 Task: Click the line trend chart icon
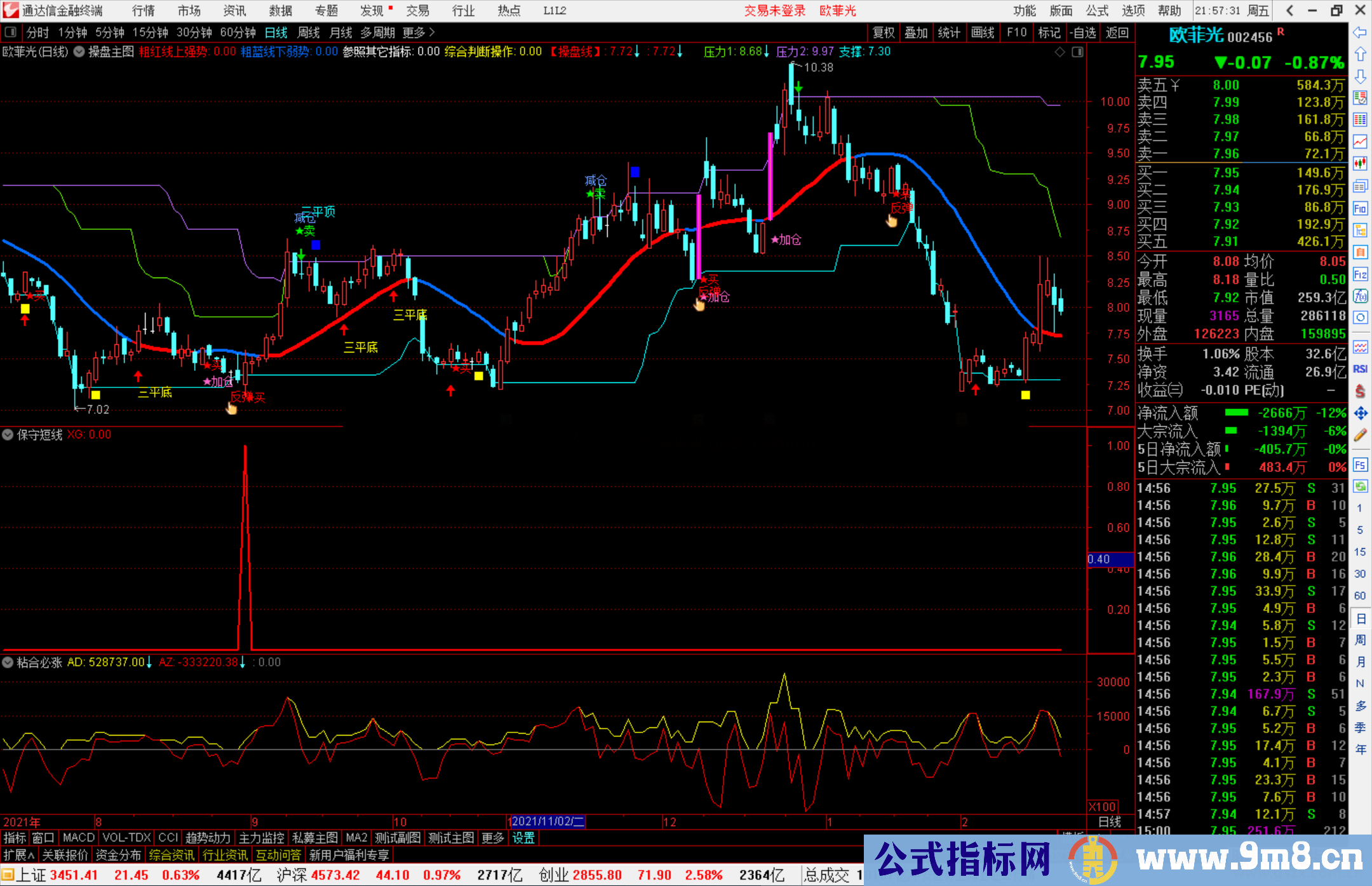click(x=1360, y=141)
